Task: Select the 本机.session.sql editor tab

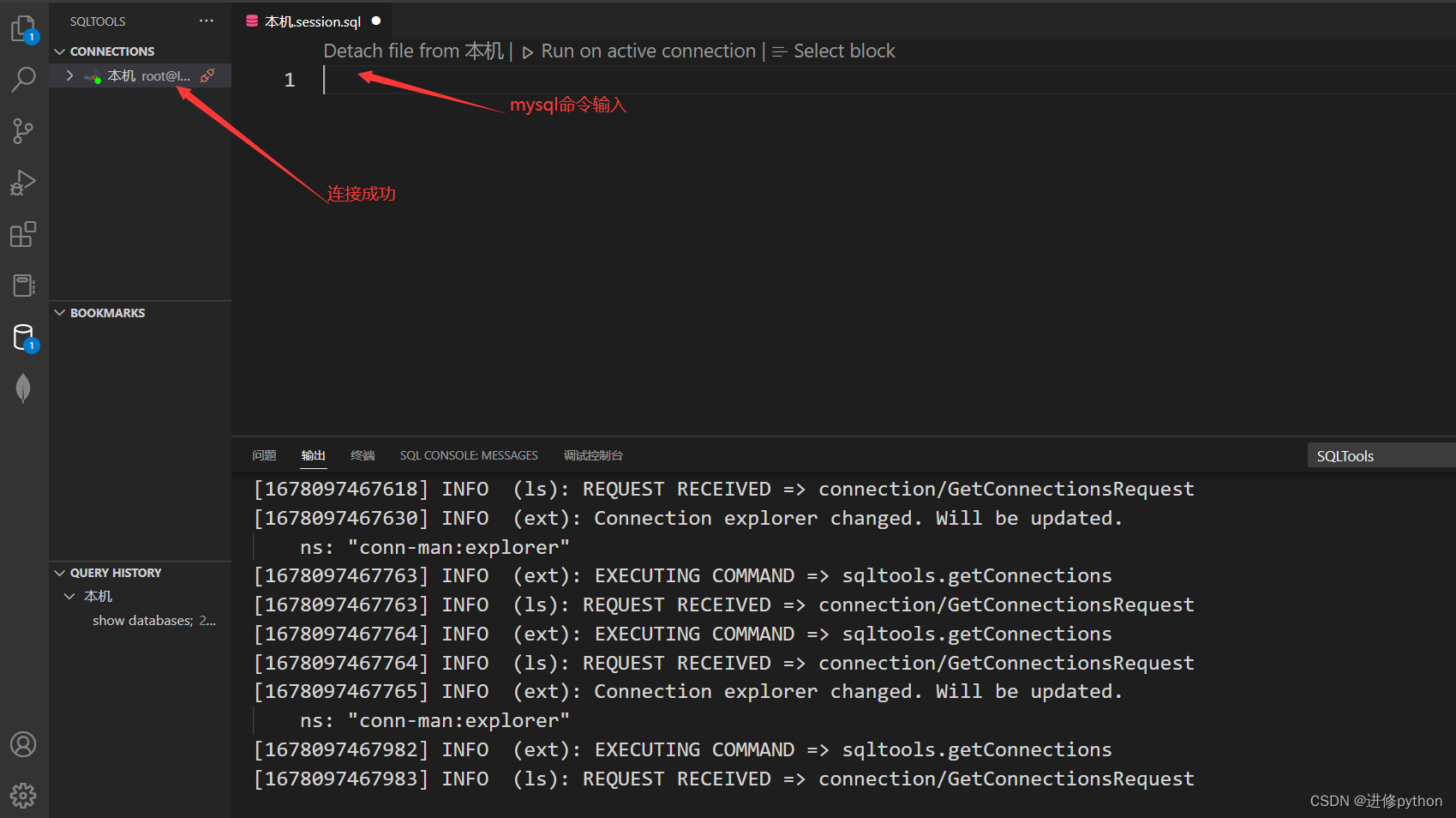Action: 312,21
